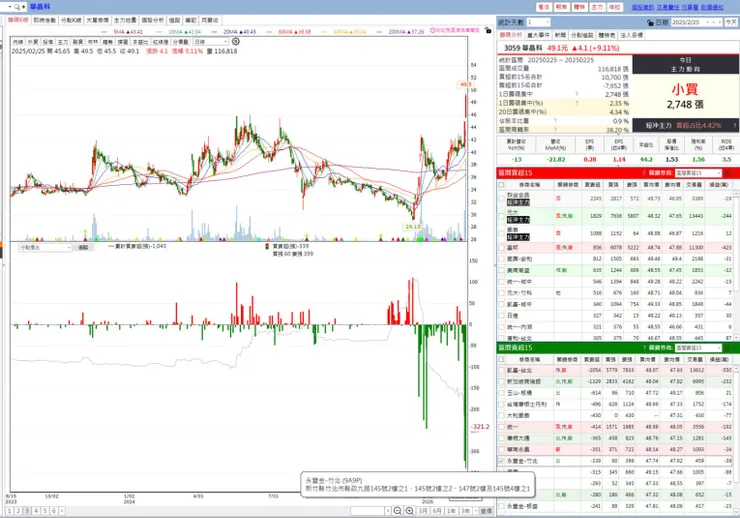Toggle the 均線 chart overlay button
The height and width of the screenshot is (518, 740).
[18, 42]
